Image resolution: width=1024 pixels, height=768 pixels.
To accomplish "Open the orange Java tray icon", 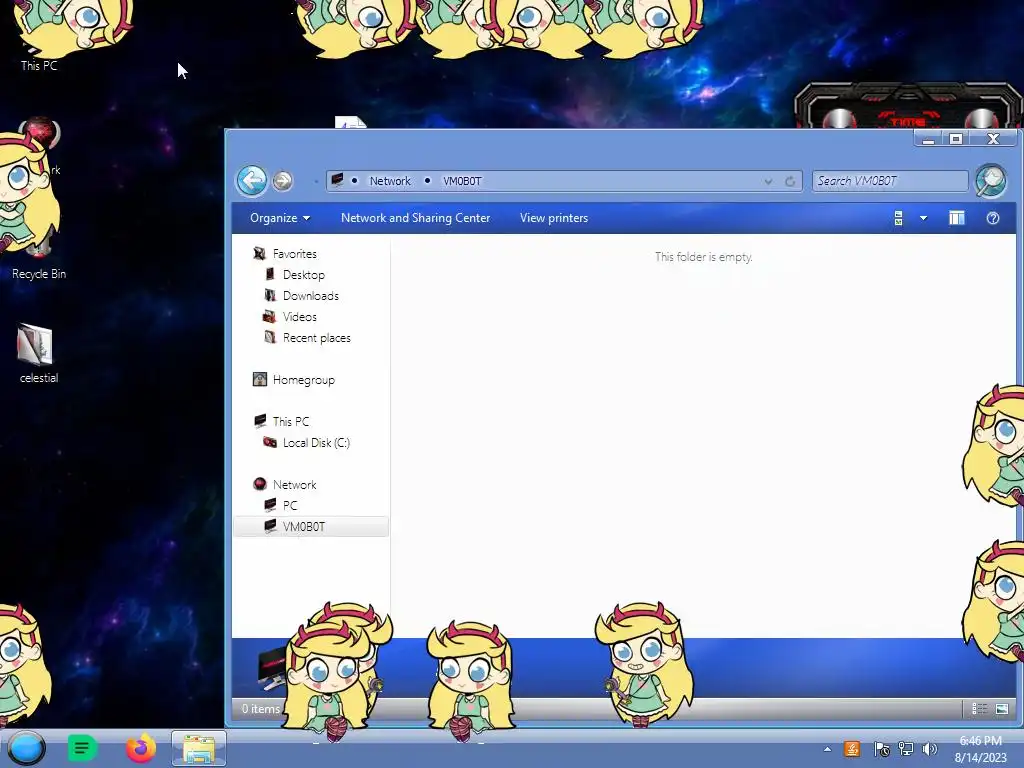I will click(852, 749).
